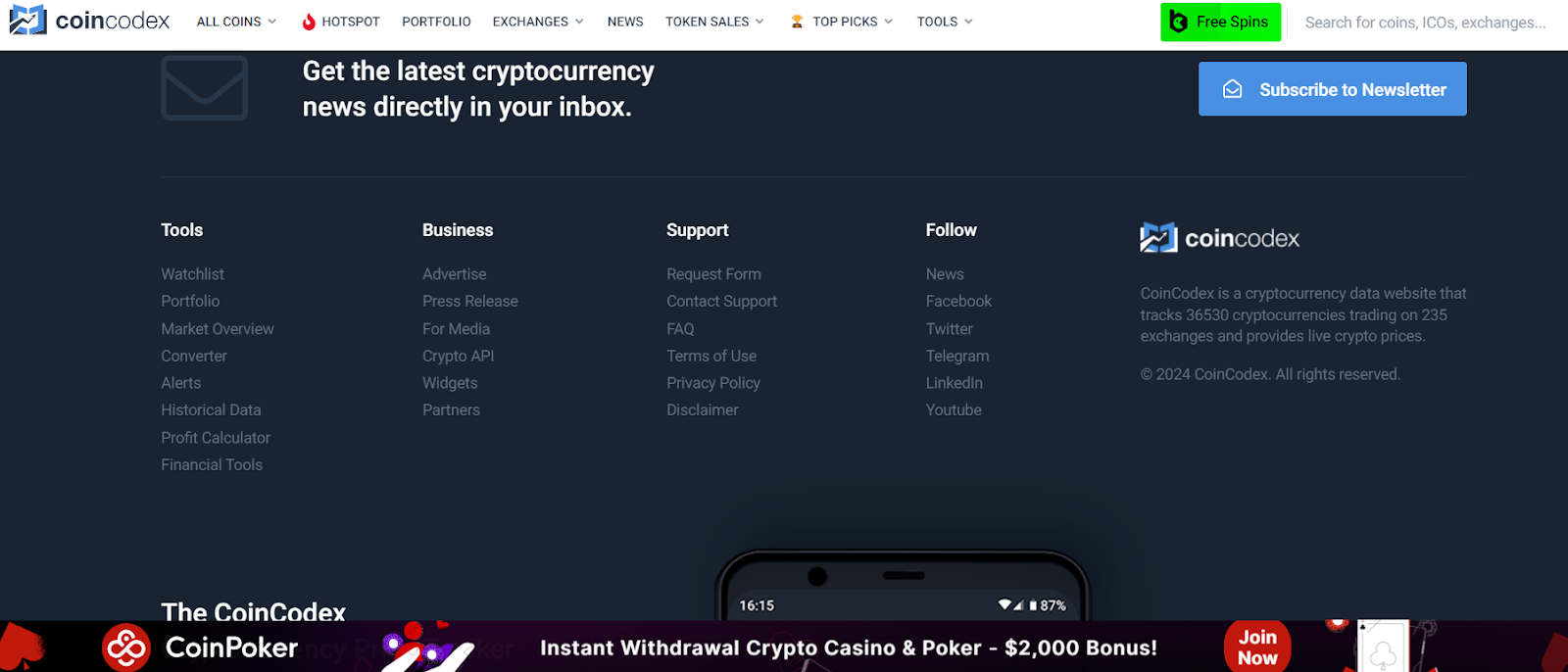
Task: Focus the coin search field
Action: point(1426,23)
